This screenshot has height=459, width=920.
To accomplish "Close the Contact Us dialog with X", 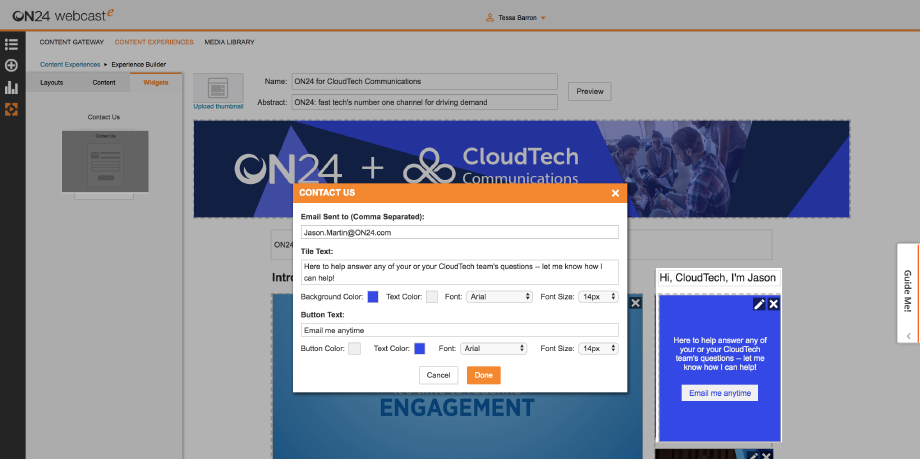I will click(615, 193).
